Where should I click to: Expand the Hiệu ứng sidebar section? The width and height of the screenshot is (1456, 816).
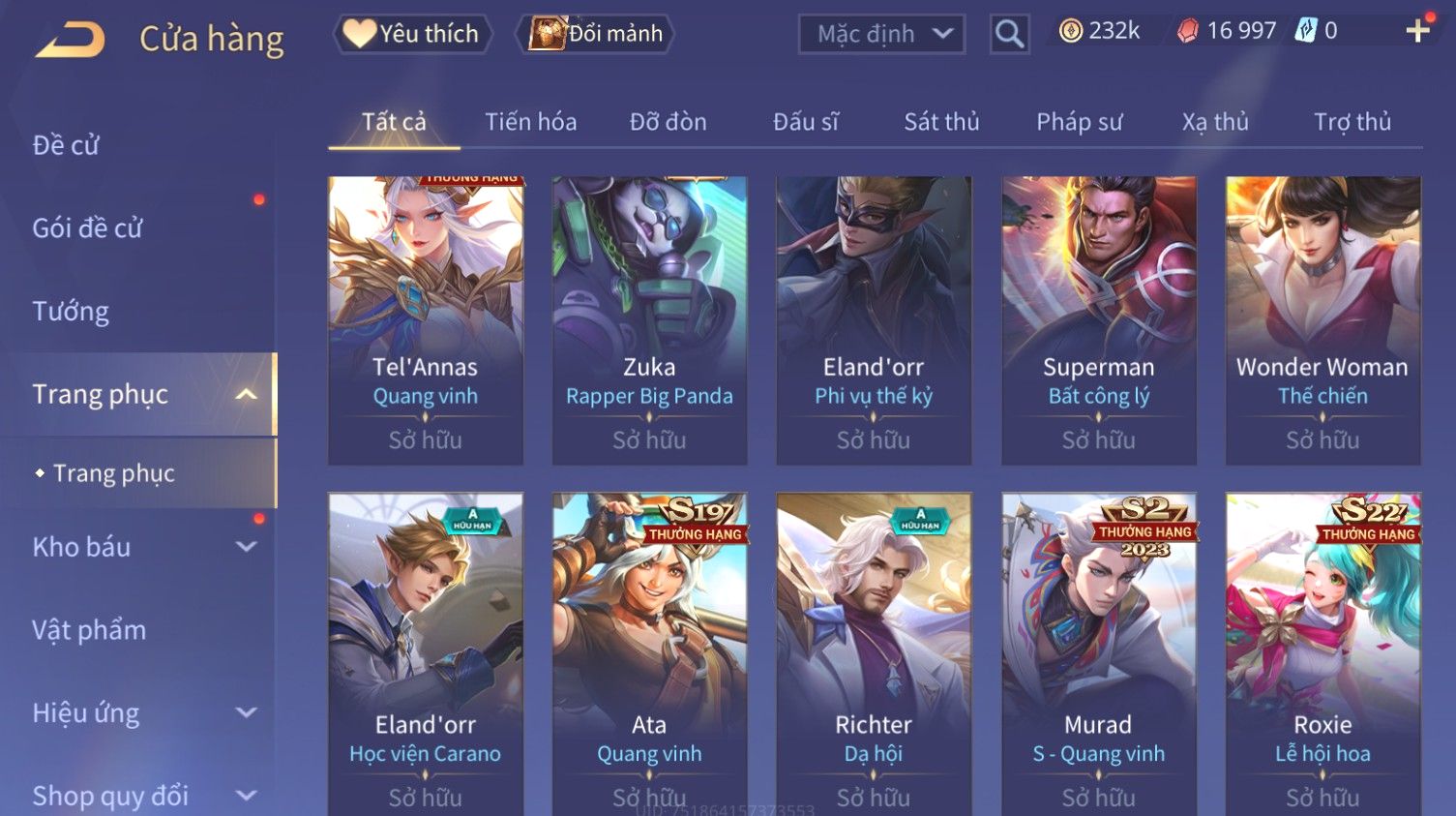247,713
